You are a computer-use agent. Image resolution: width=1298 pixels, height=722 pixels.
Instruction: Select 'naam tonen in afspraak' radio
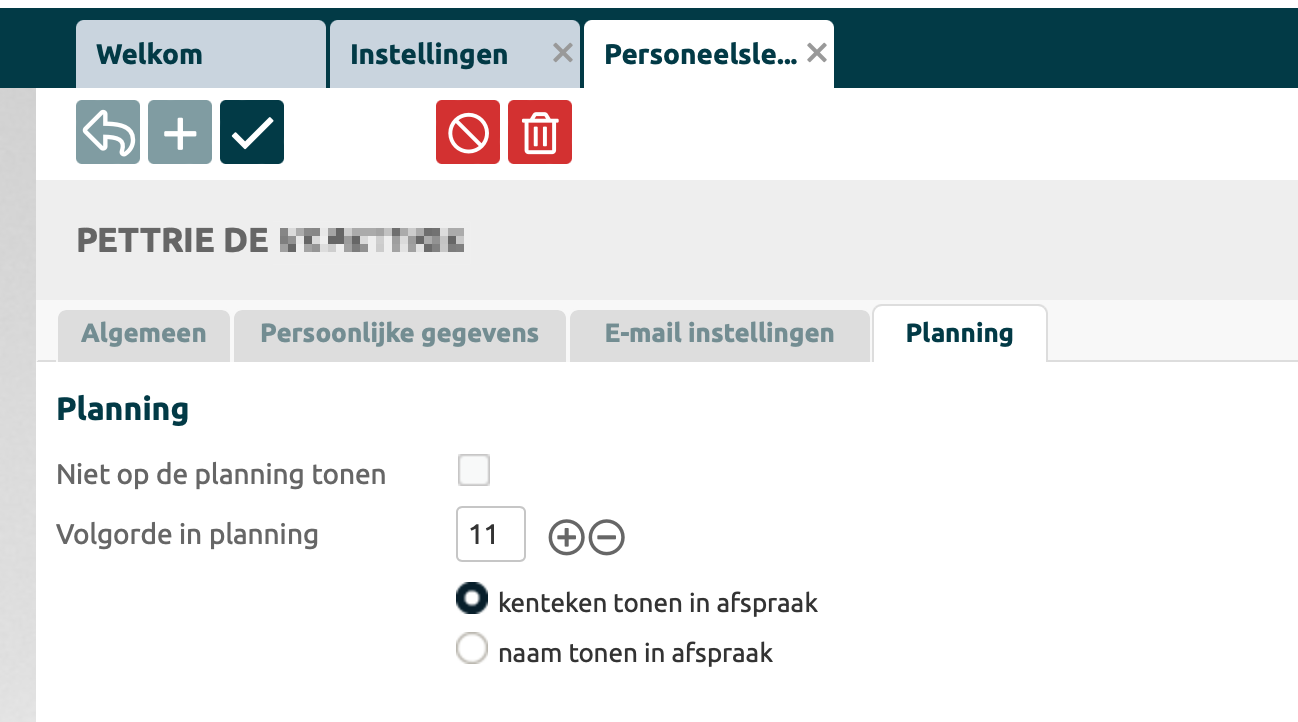[x=472, y=650]
